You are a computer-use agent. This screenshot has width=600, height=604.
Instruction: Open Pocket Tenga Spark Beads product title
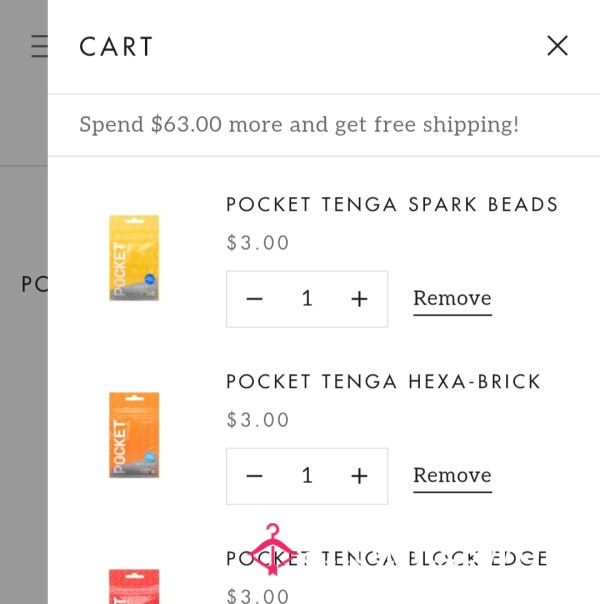392,205
